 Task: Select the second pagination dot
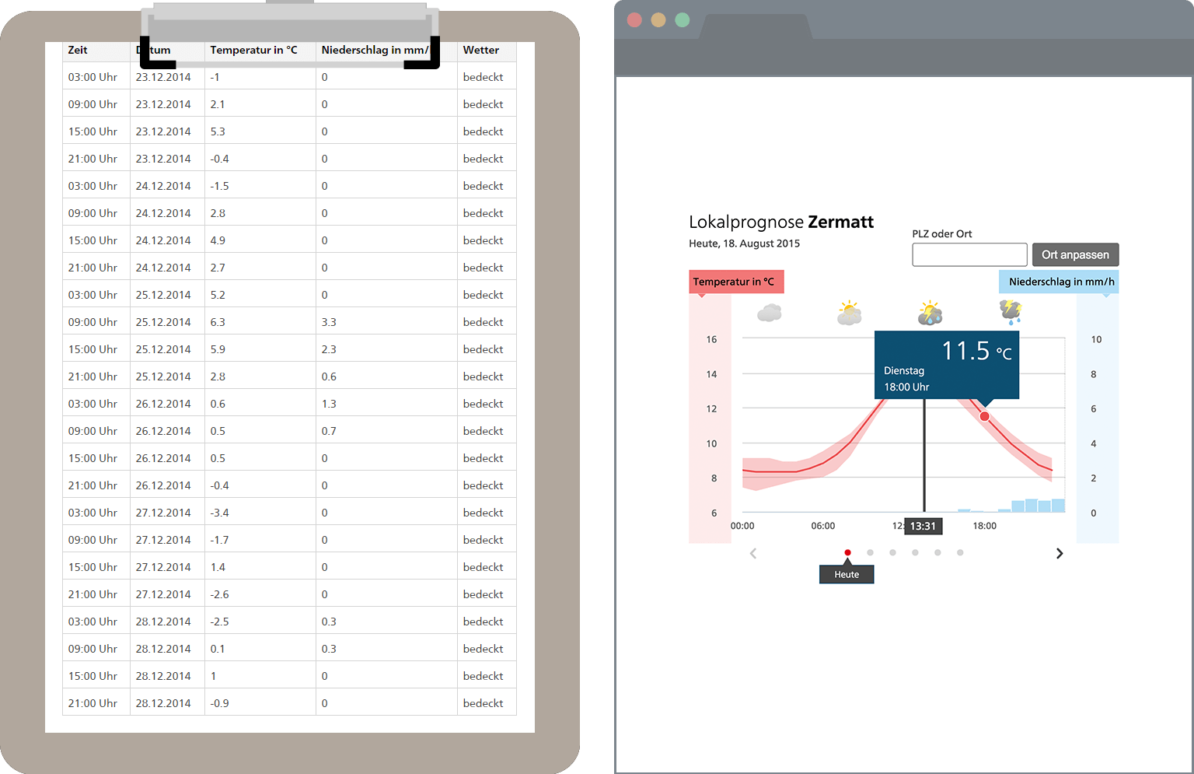tap(870, 552)
